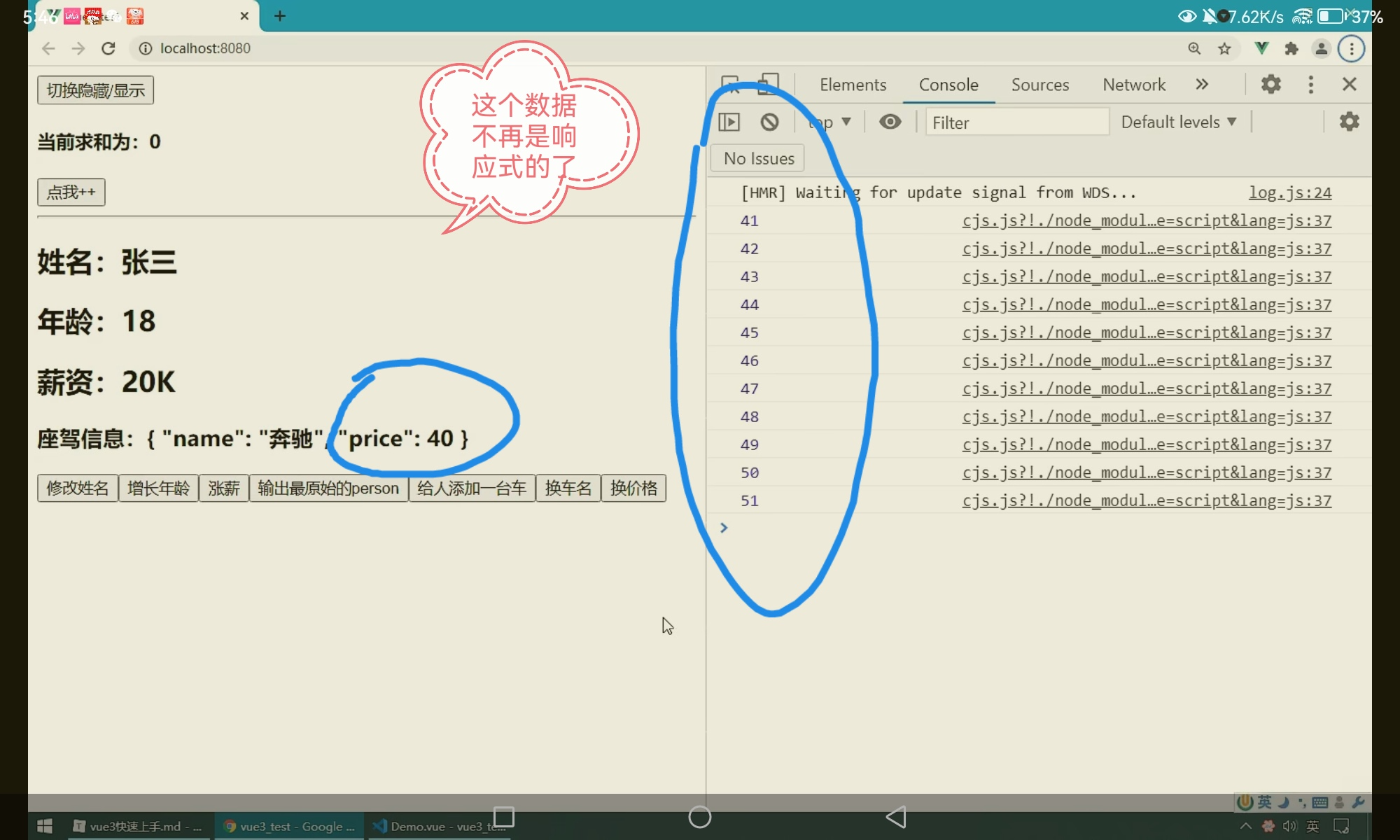This screenshot has height=840, width=1400.
Task: Switch to the Network tab
Action: [x=1134, y=85]
